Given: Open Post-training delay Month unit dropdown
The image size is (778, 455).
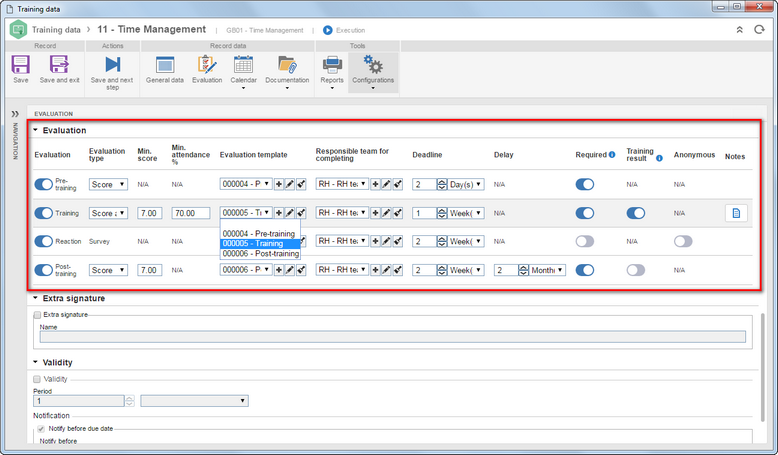Looking at the screenshot, I should click(x=547, y=270).
